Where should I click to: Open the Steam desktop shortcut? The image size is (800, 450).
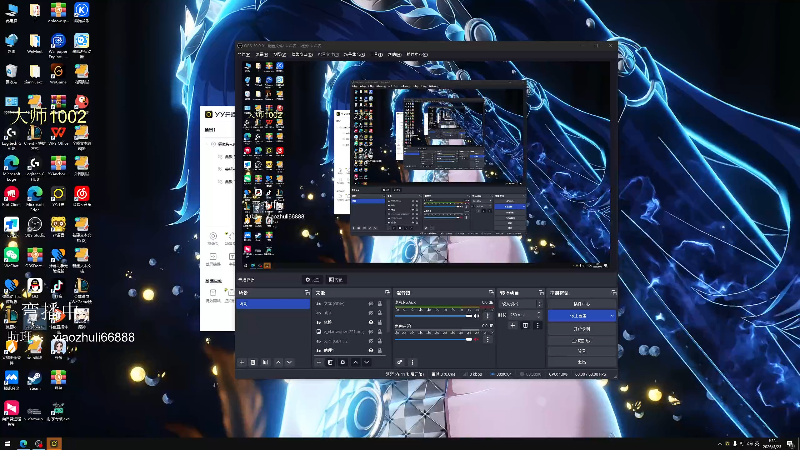pyautogui.click(x=34, y=378)
